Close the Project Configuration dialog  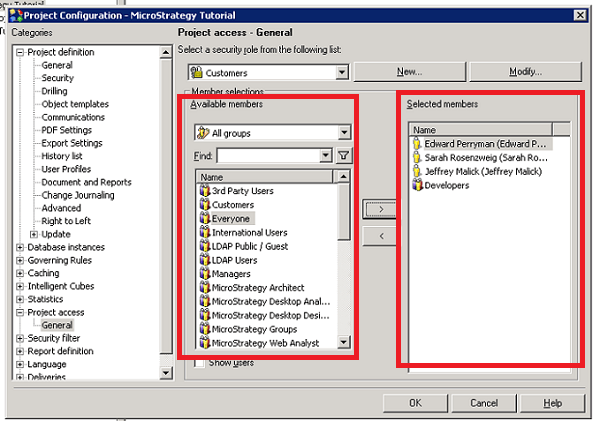pyautogui.click(x=580, y=15)
